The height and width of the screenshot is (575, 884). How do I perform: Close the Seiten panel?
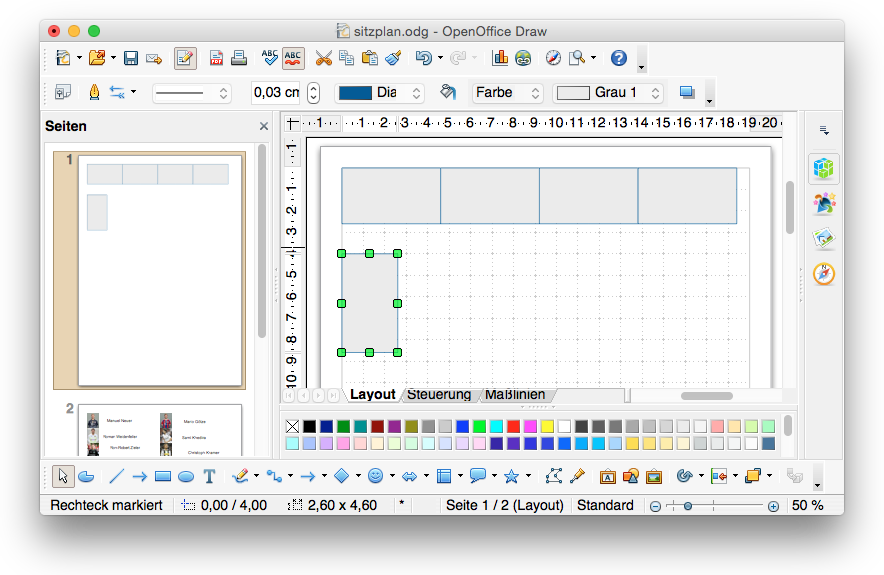(x=264, y=126)
